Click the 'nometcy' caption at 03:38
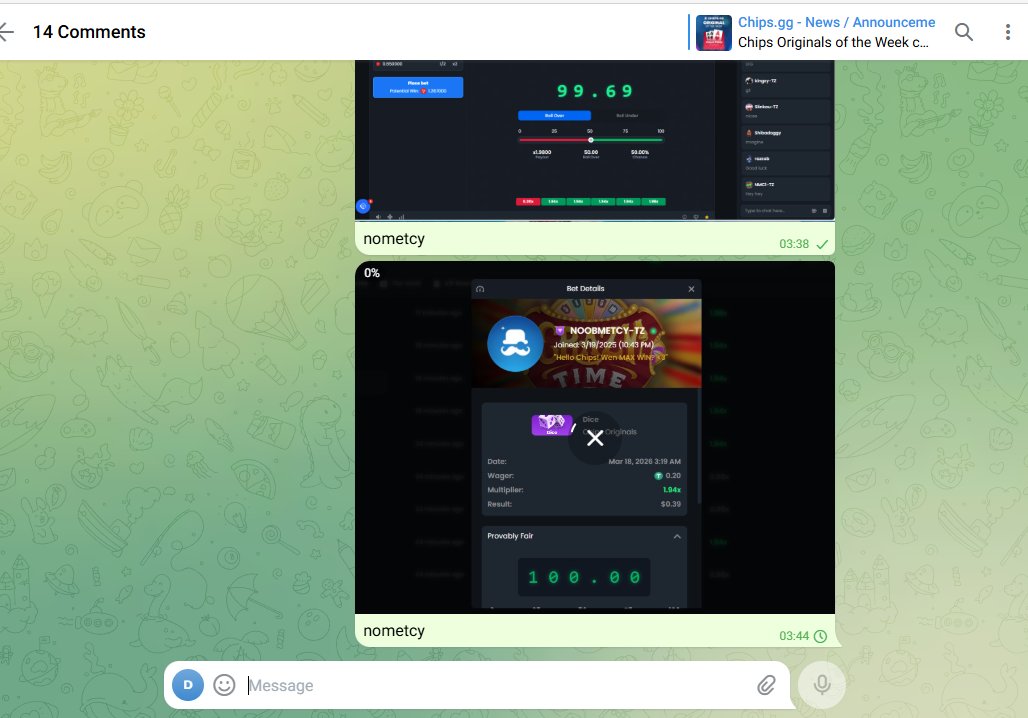 pos(394,239)
